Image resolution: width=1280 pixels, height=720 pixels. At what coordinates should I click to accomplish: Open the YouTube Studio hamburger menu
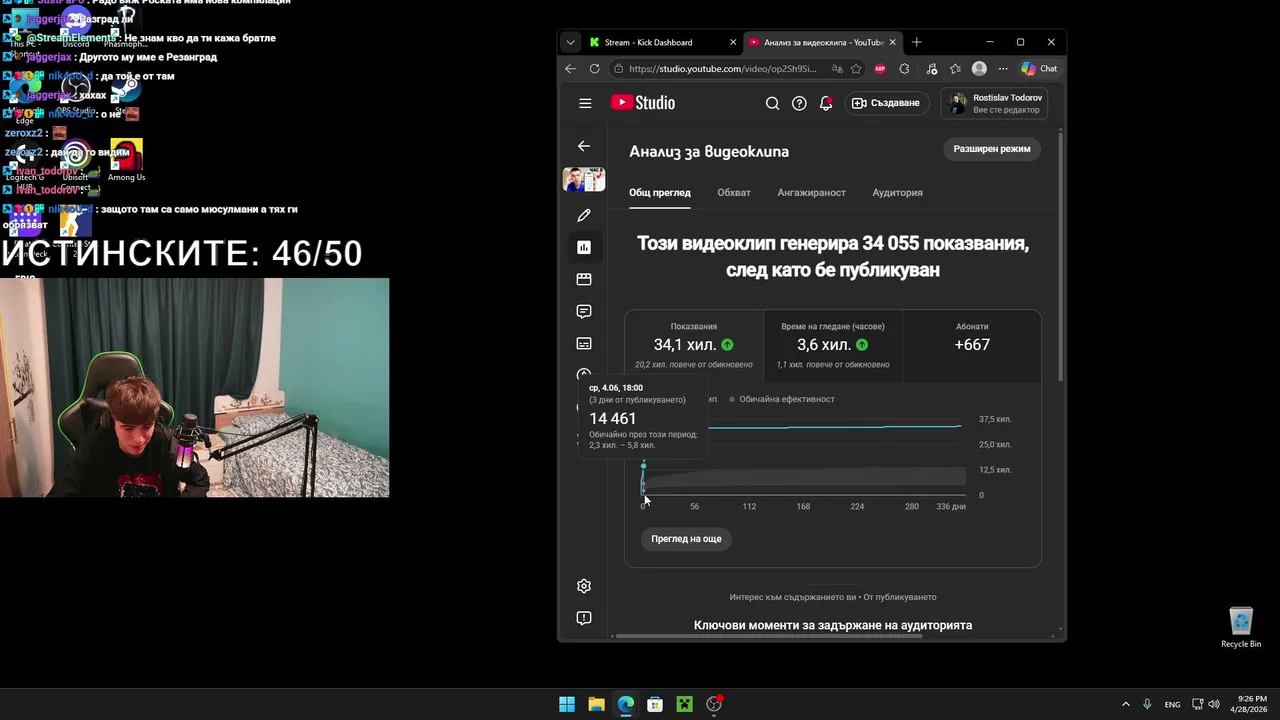point(585,103)
